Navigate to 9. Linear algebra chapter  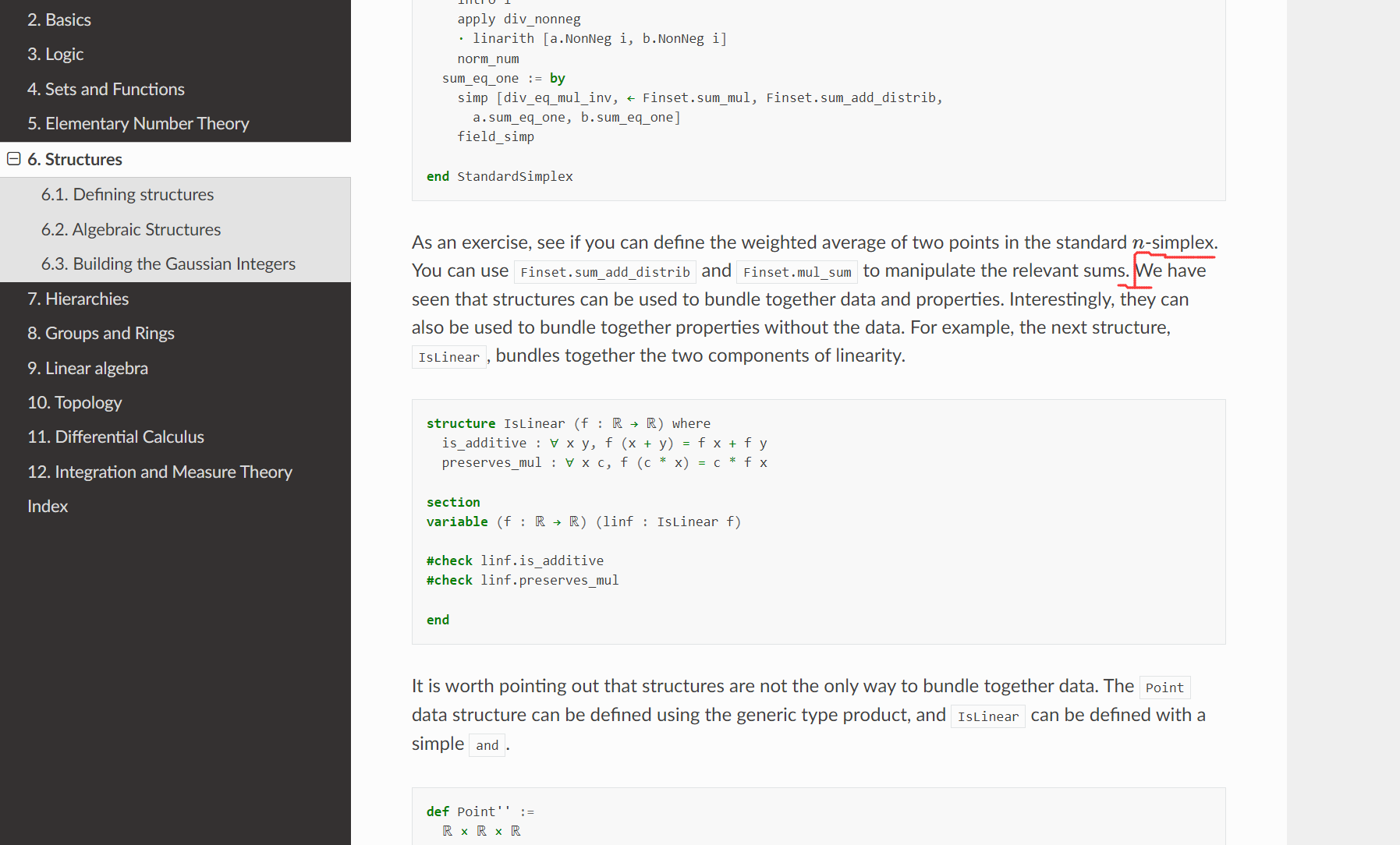[x=87, y=368]
